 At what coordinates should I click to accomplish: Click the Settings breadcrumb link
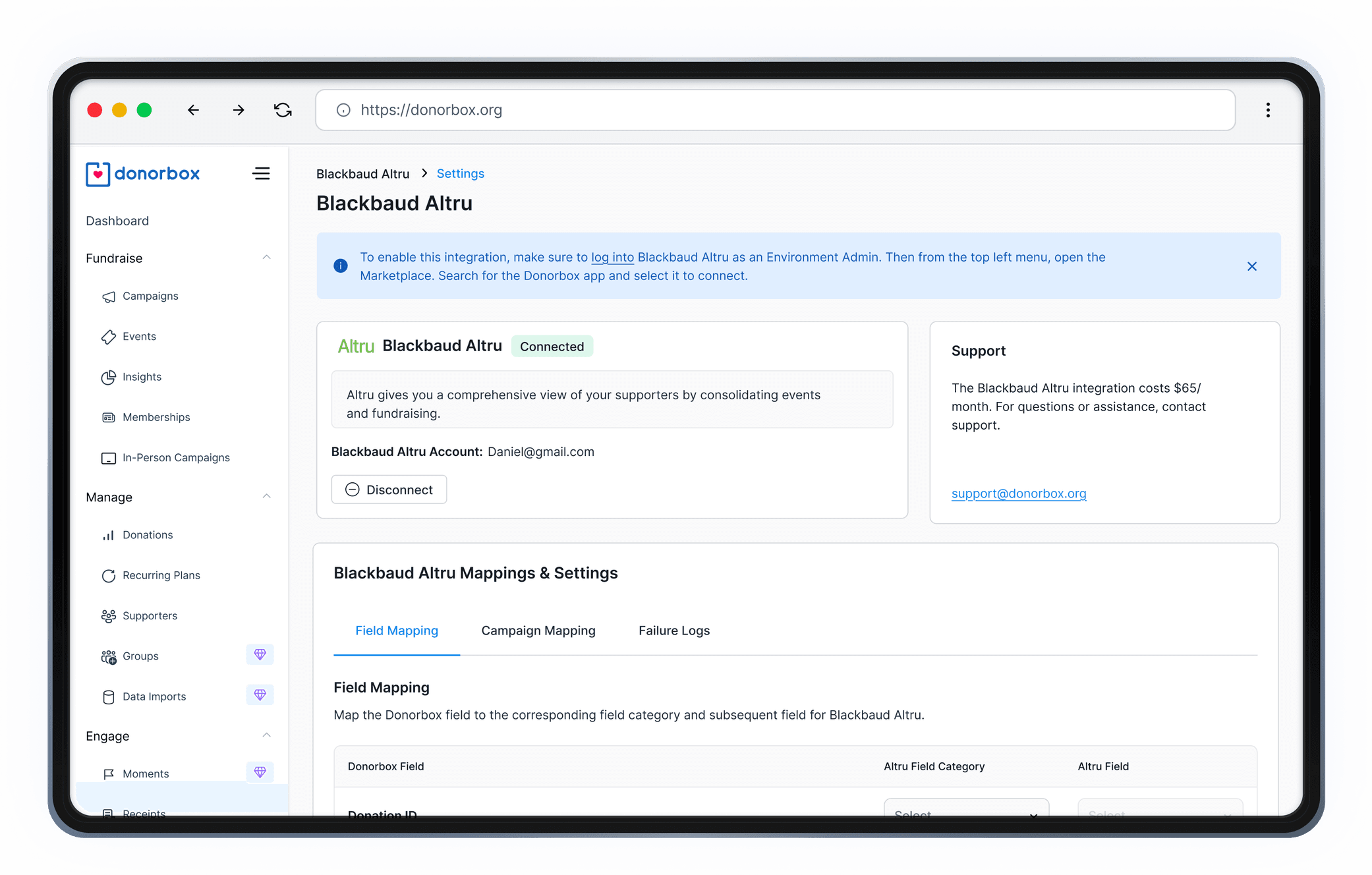tap(460, 174)
